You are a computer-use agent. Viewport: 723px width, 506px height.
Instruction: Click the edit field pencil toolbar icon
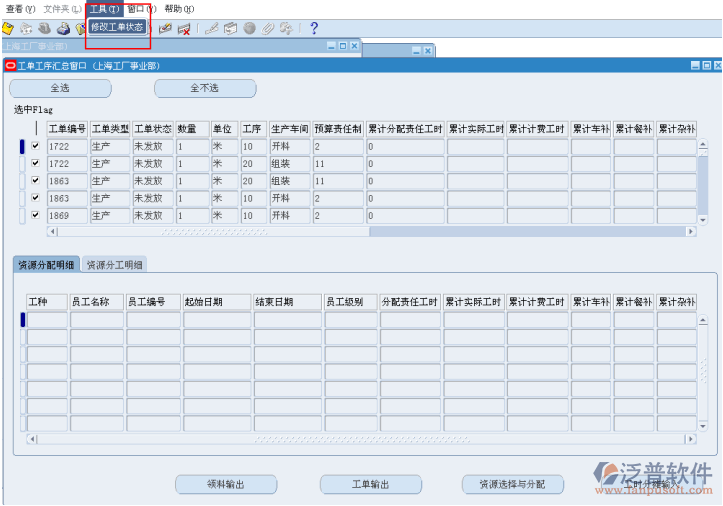211,29
